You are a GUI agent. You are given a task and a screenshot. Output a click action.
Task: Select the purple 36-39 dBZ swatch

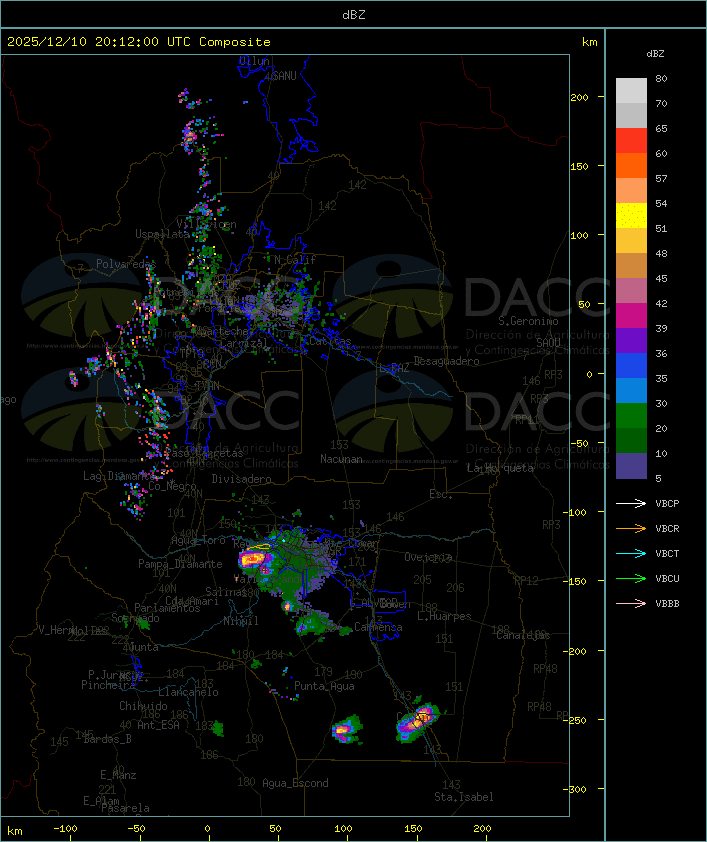point(631,340)
